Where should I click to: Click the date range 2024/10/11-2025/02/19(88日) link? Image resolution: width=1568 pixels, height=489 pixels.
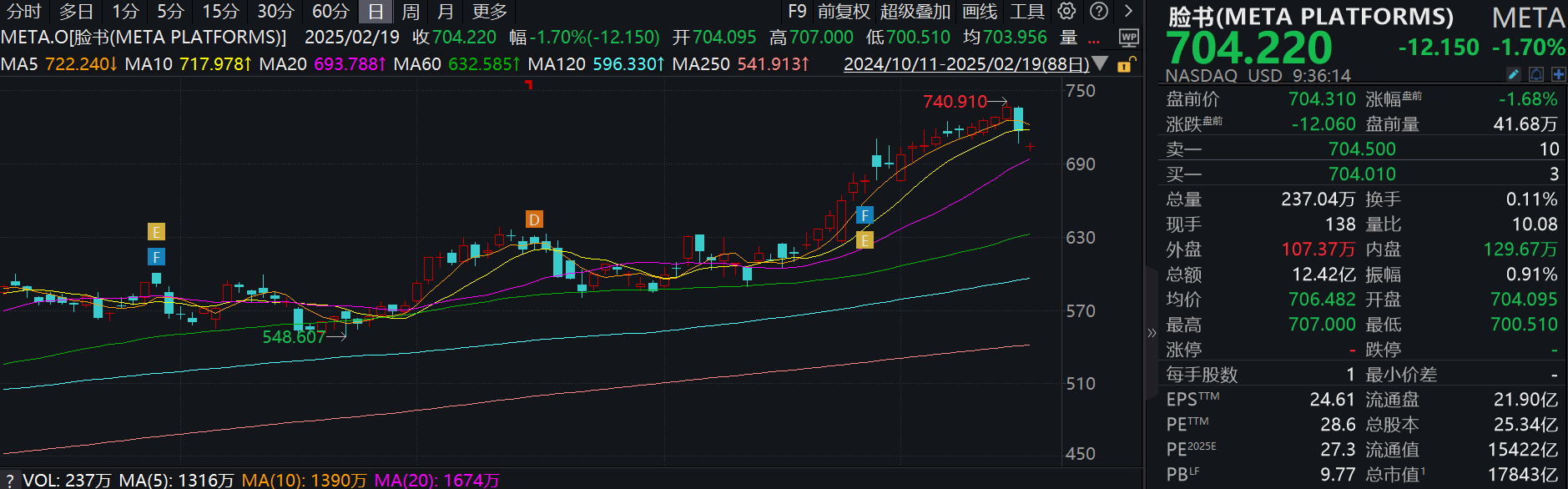[x=966, y=64]
